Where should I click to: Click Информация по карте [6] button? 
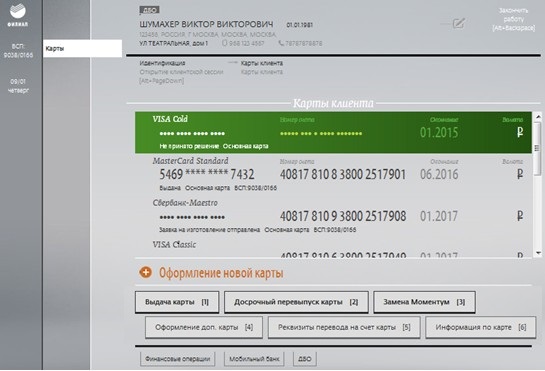pyautogui.click(x=481, y=327)
